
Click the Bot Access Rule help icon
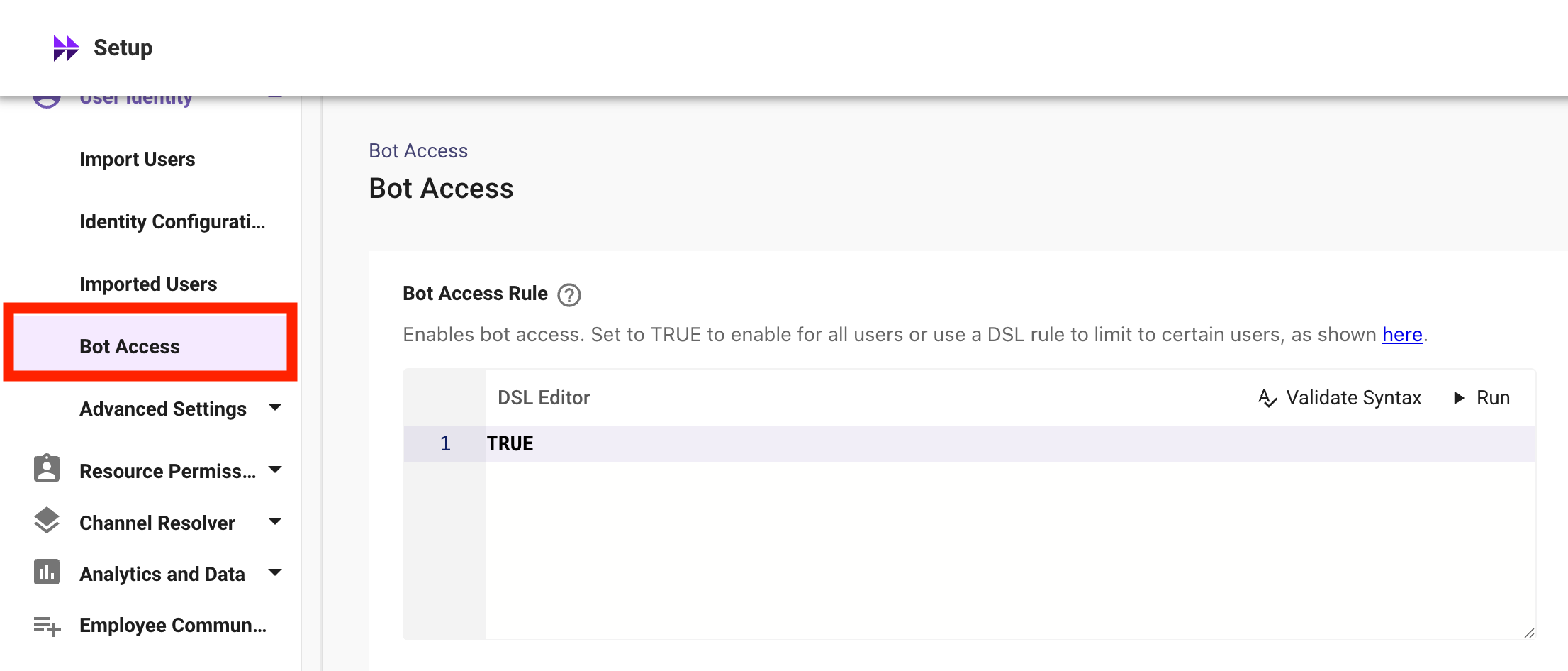569,294
